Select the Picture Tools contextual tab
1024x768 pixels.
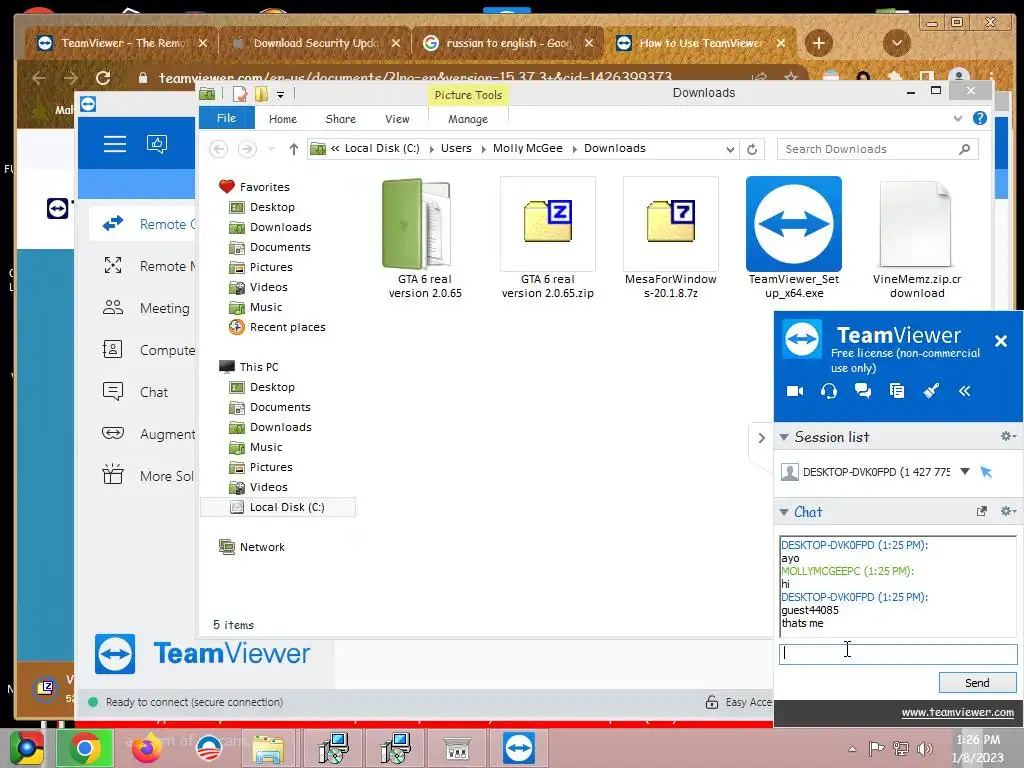[468, 95]
